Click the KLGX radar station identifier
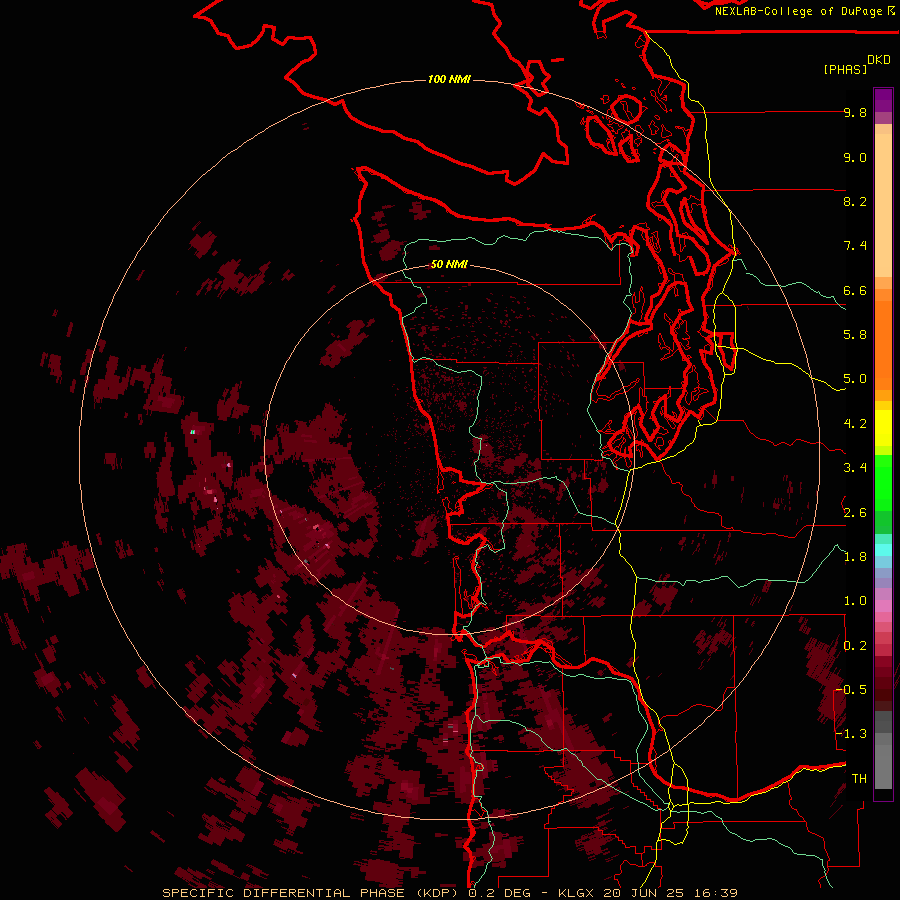The width and height of the screenshot is (900, 900). point(576,893)
